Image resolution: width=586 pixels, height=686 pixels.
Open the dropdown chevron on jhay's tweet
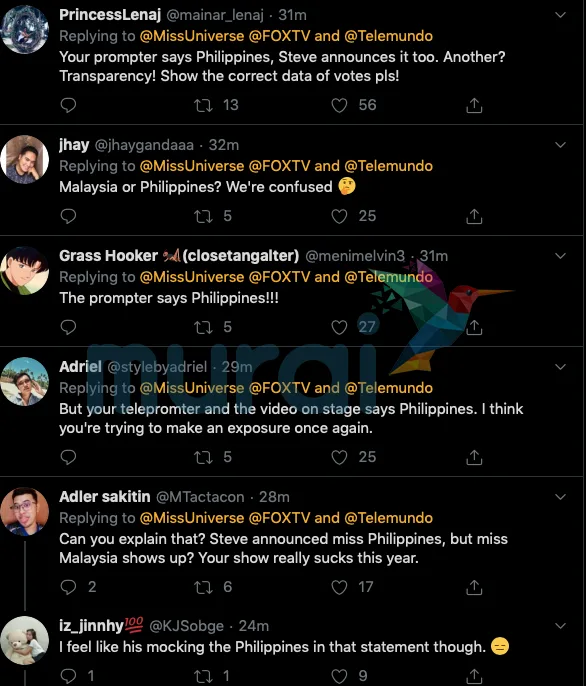[561, 145]
